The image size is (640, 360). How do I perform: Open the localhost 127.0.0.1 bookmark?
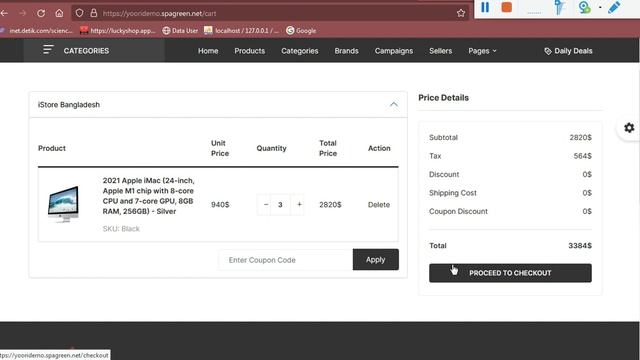[242, 31]
